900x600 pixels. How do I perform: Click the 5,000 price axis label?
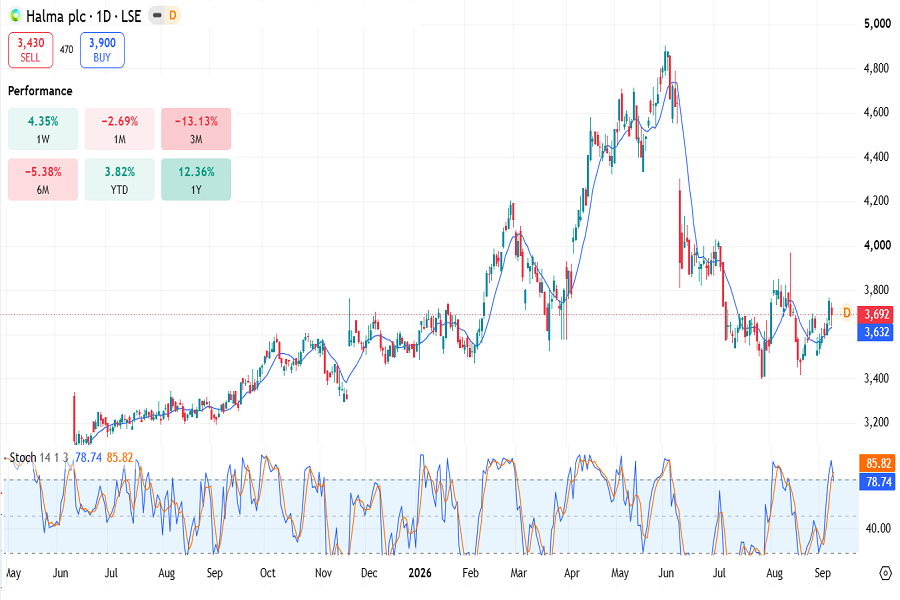tap(877, 24)
